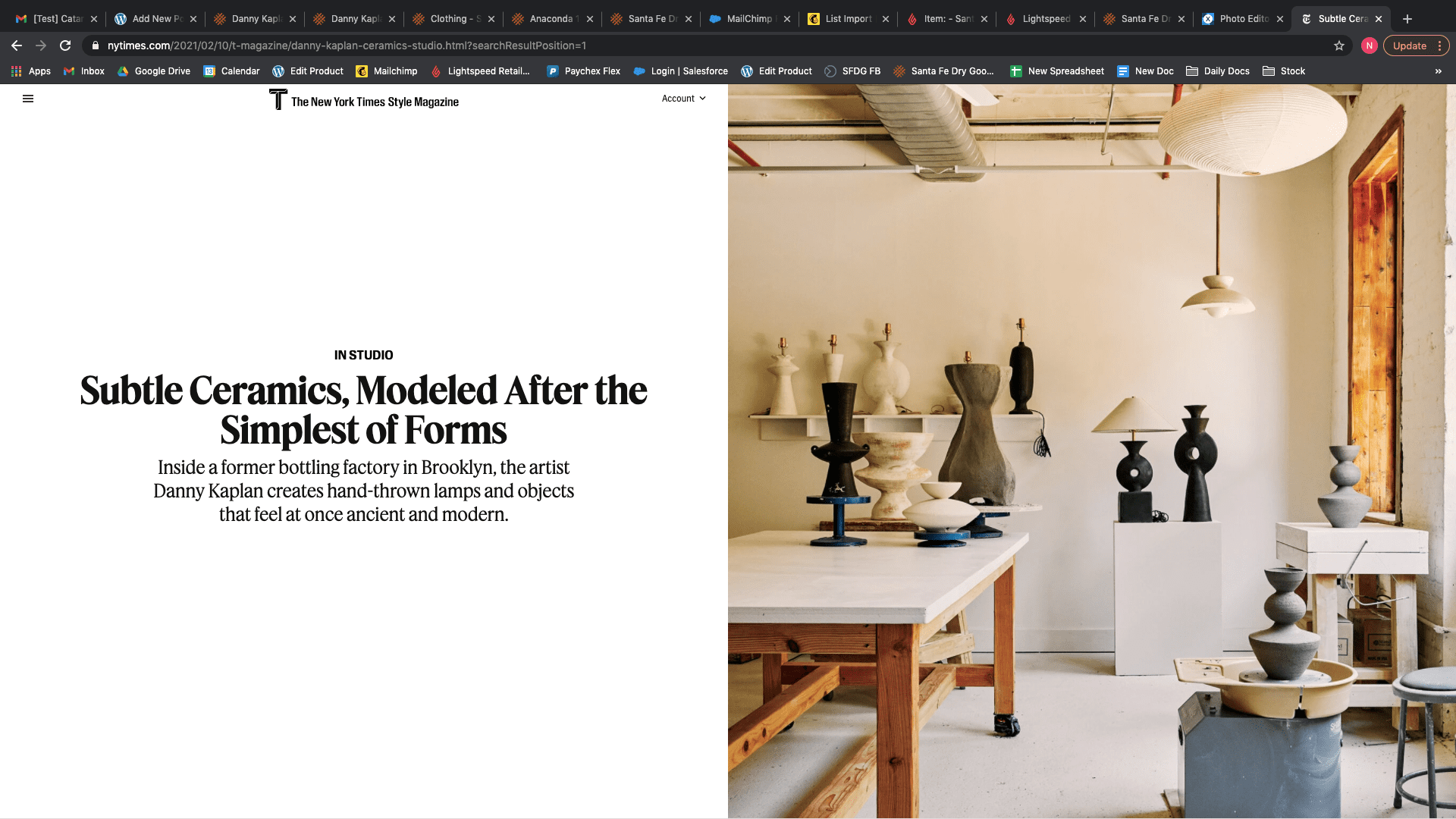Click the T Magazine logo

[364, 100]
